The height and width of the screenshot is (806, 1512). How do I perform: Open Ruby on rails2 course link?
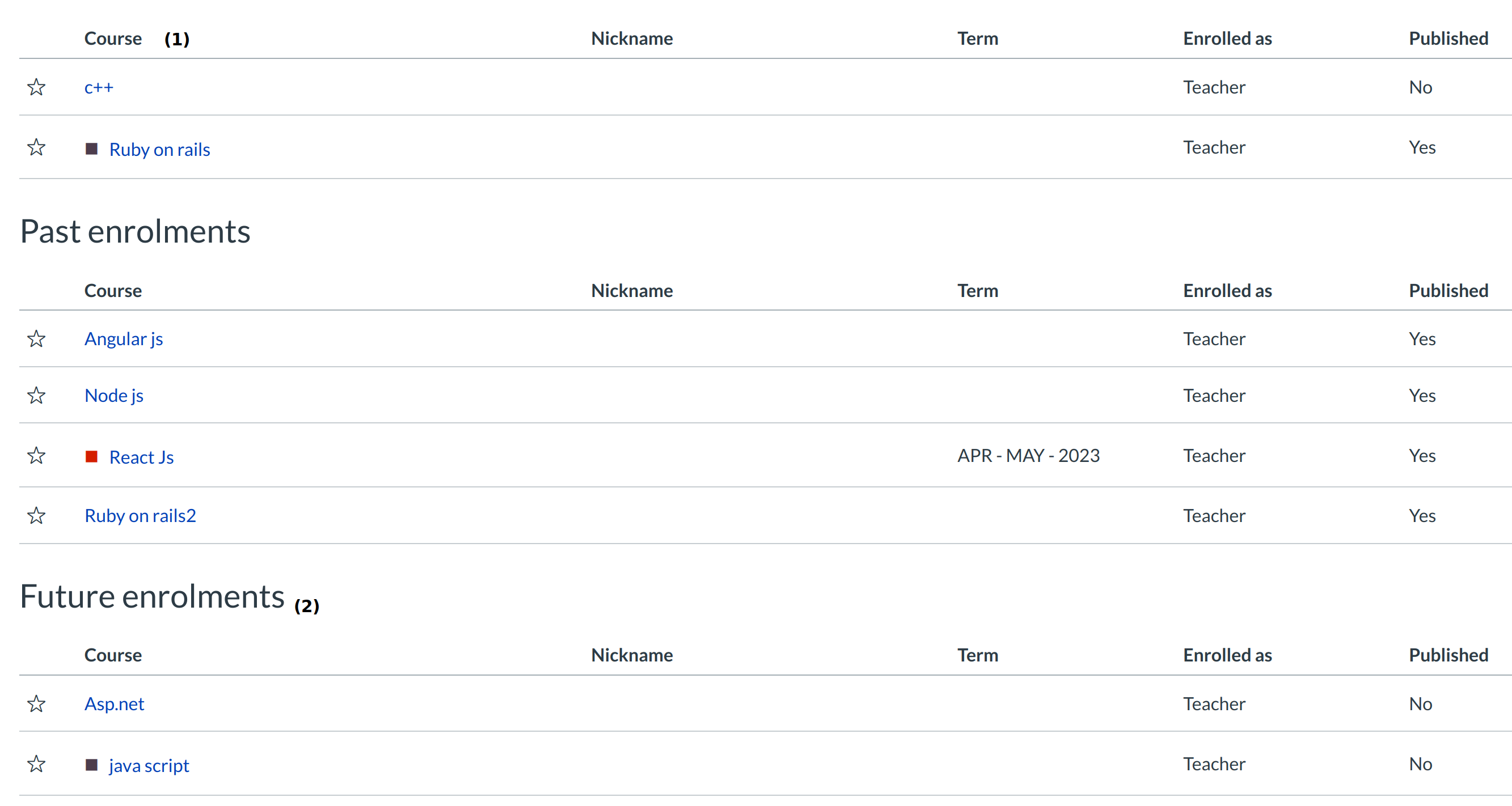coord(140,516)
